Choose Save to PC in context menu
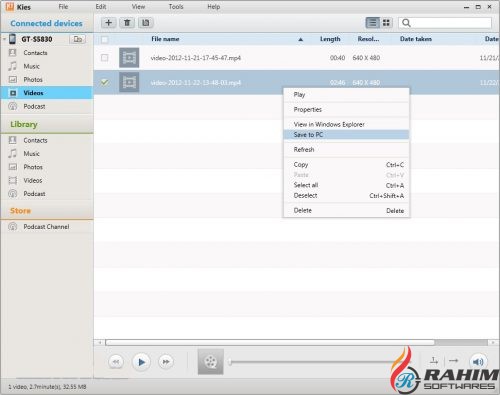Image resolution: width=500 pixels, height=395 pixels. coord(346,135)
